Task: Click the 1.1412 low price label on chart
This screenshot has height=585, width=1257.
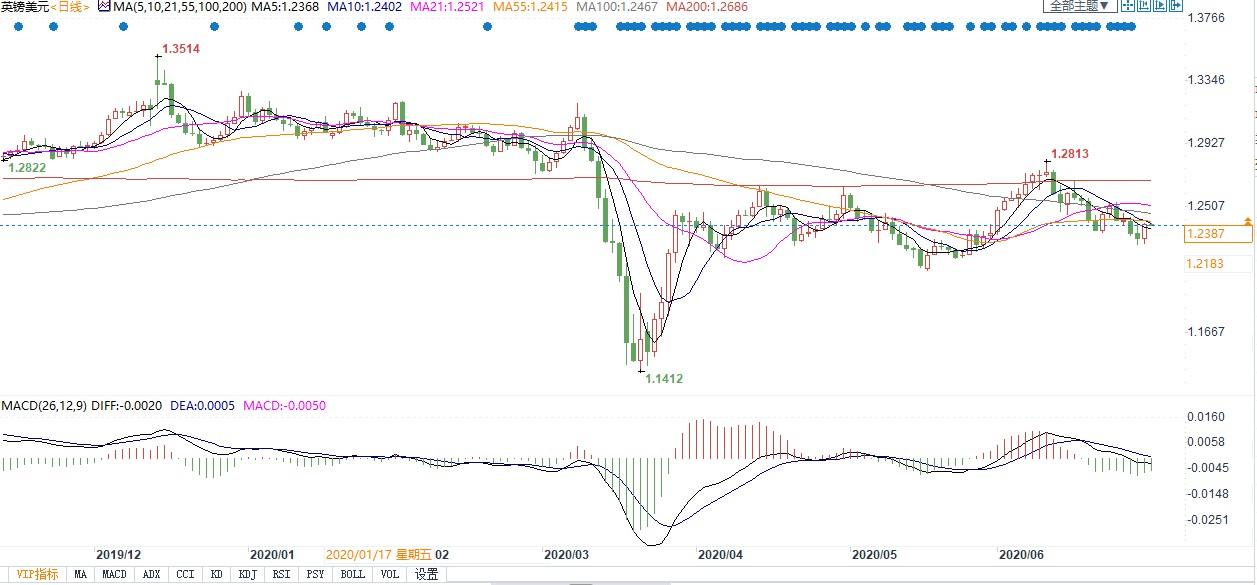Action: pyautogui.click(x=664, y=379)
